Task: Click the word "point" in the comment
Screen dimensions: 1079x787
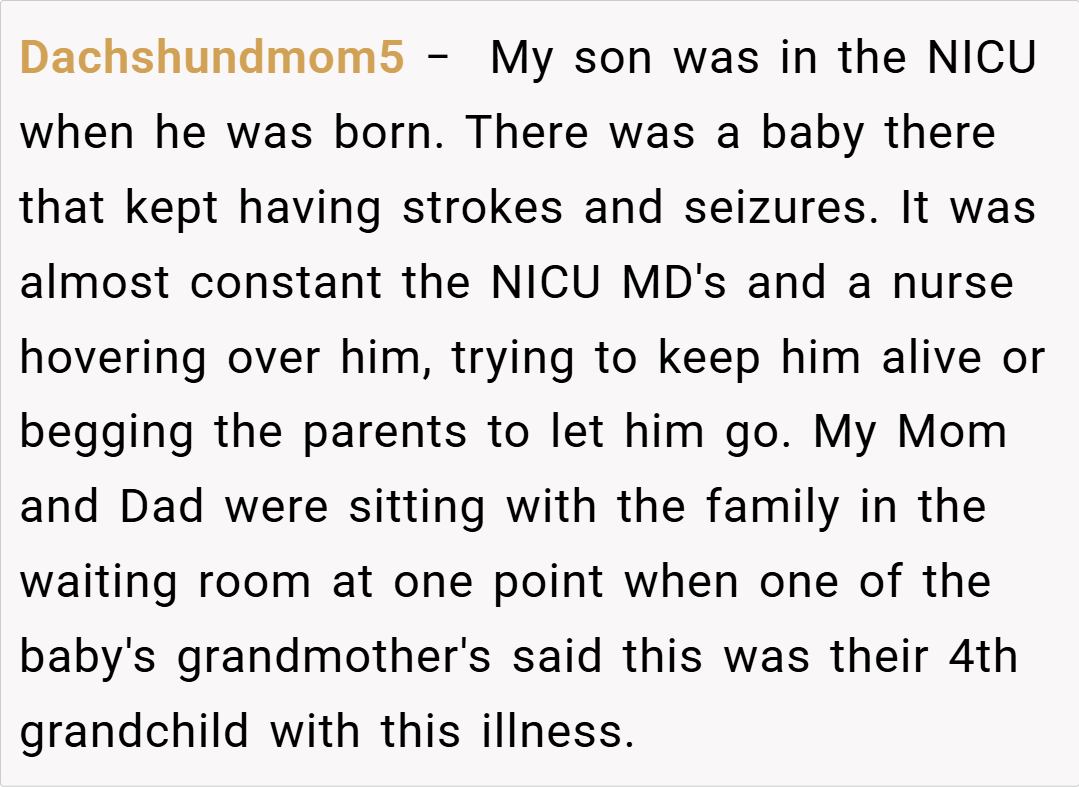Action: (546, 582)
